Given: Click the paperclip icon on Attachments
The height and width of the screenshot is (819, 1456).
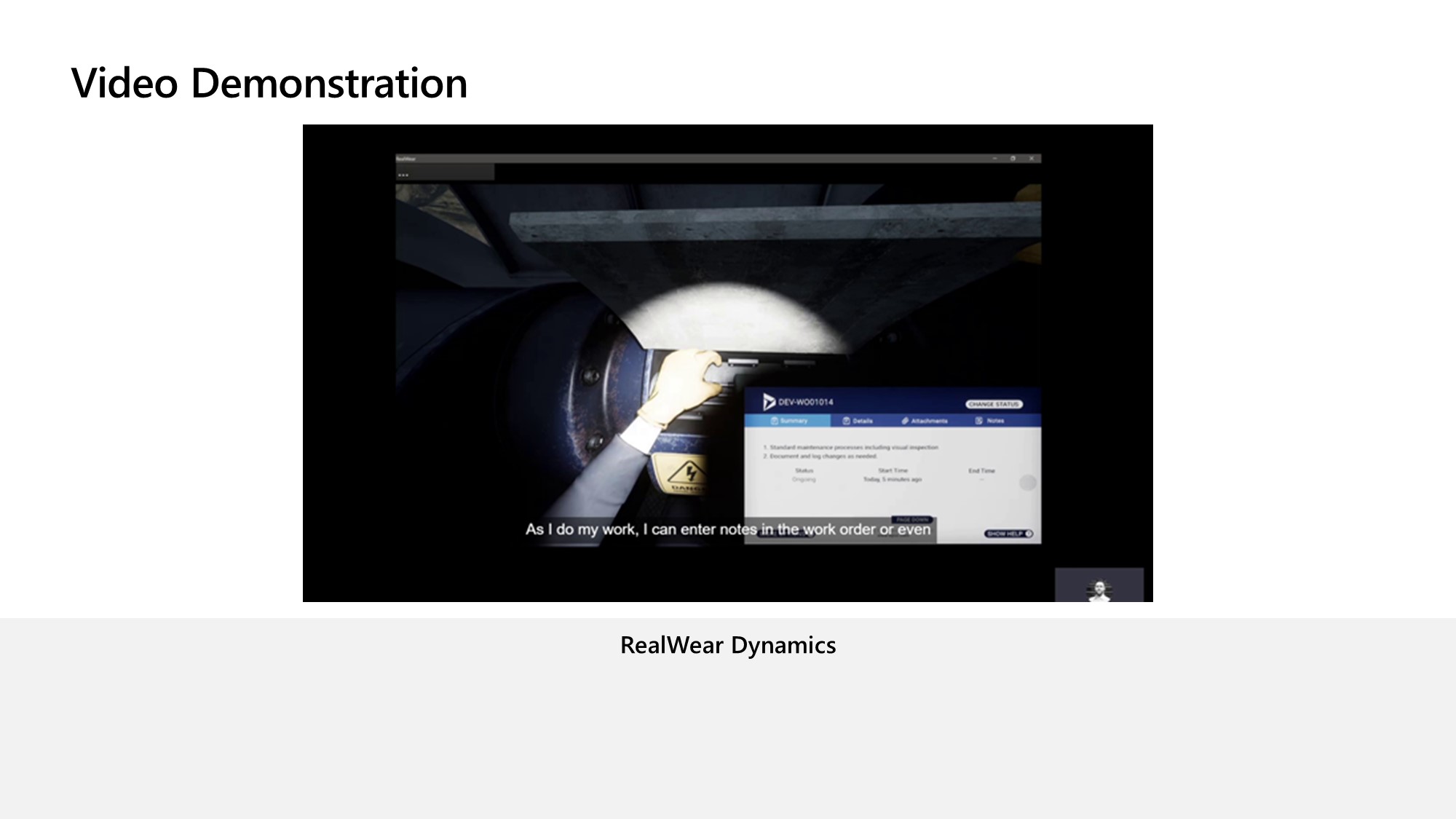Looking at the screenshot, I should click(905, 421).
